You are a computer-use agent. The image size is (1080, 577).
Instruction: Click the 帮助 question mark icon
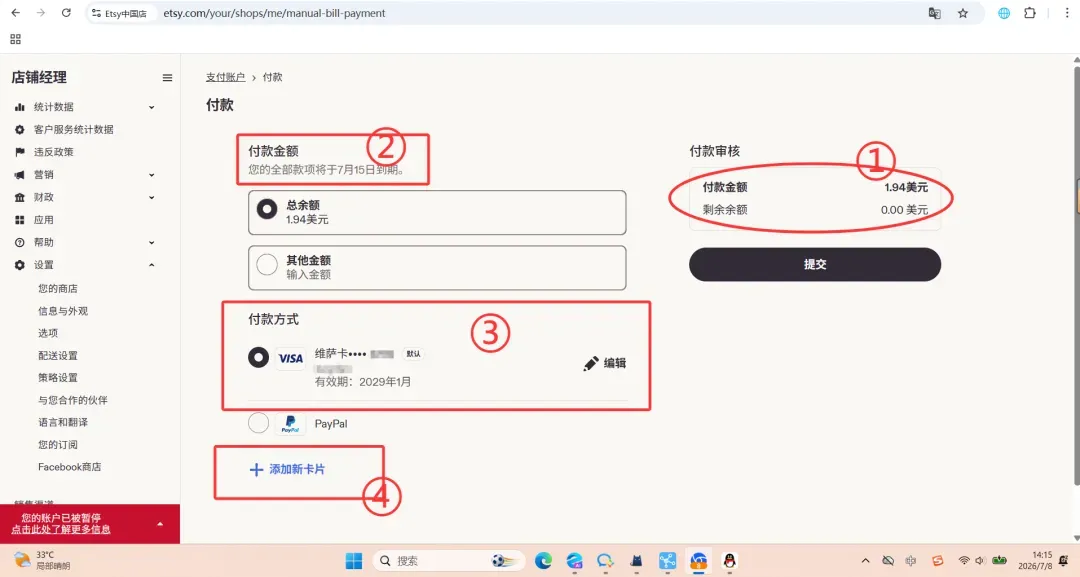tap(19, 242)
